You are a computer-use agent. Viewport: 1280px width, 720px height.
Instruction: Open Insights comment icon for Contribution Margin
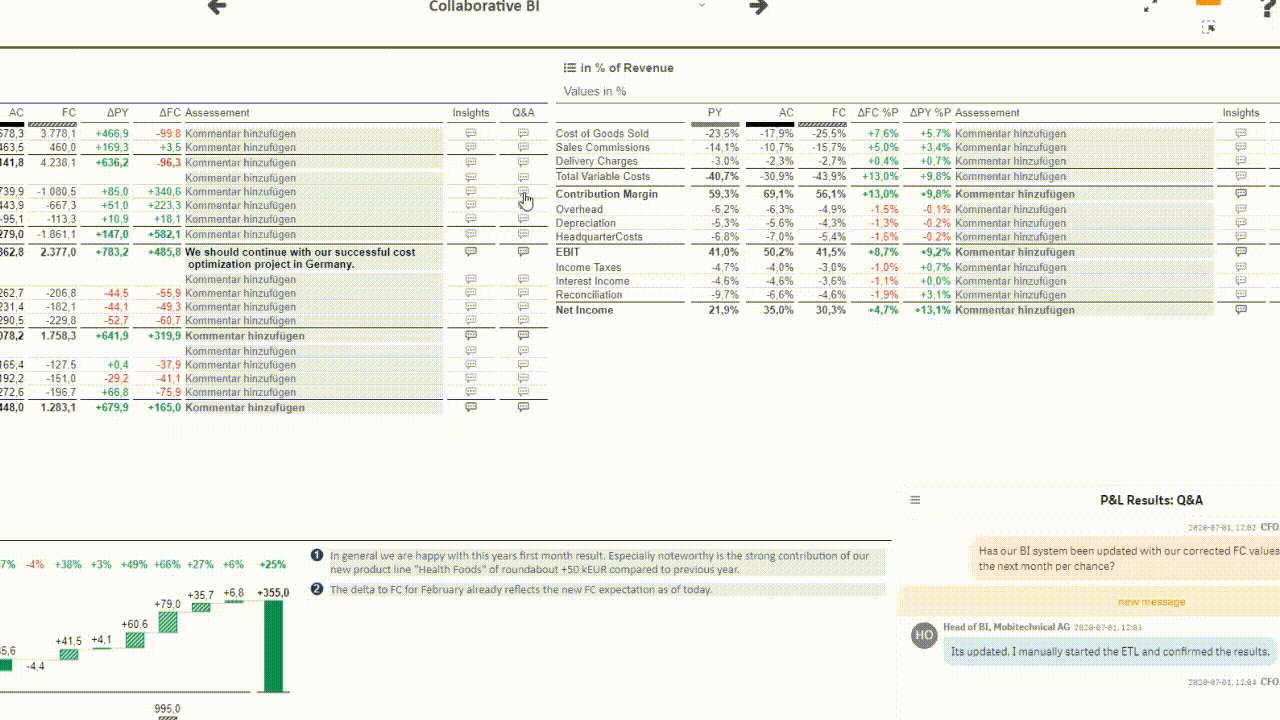1241,194
